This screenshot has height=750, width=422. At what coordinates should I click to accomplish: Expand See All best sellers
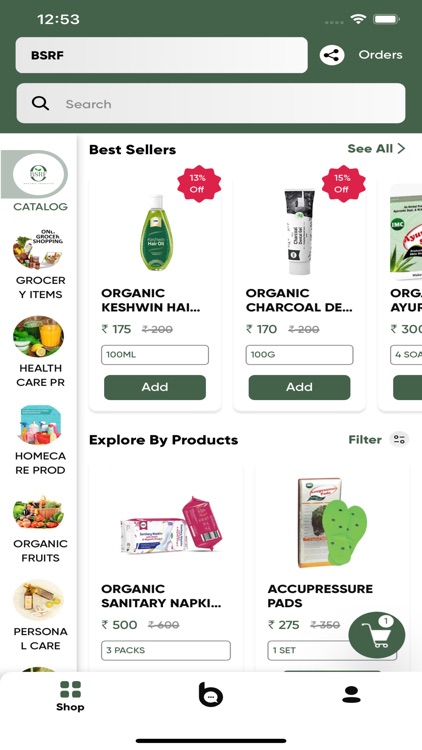tap(376, 149)
